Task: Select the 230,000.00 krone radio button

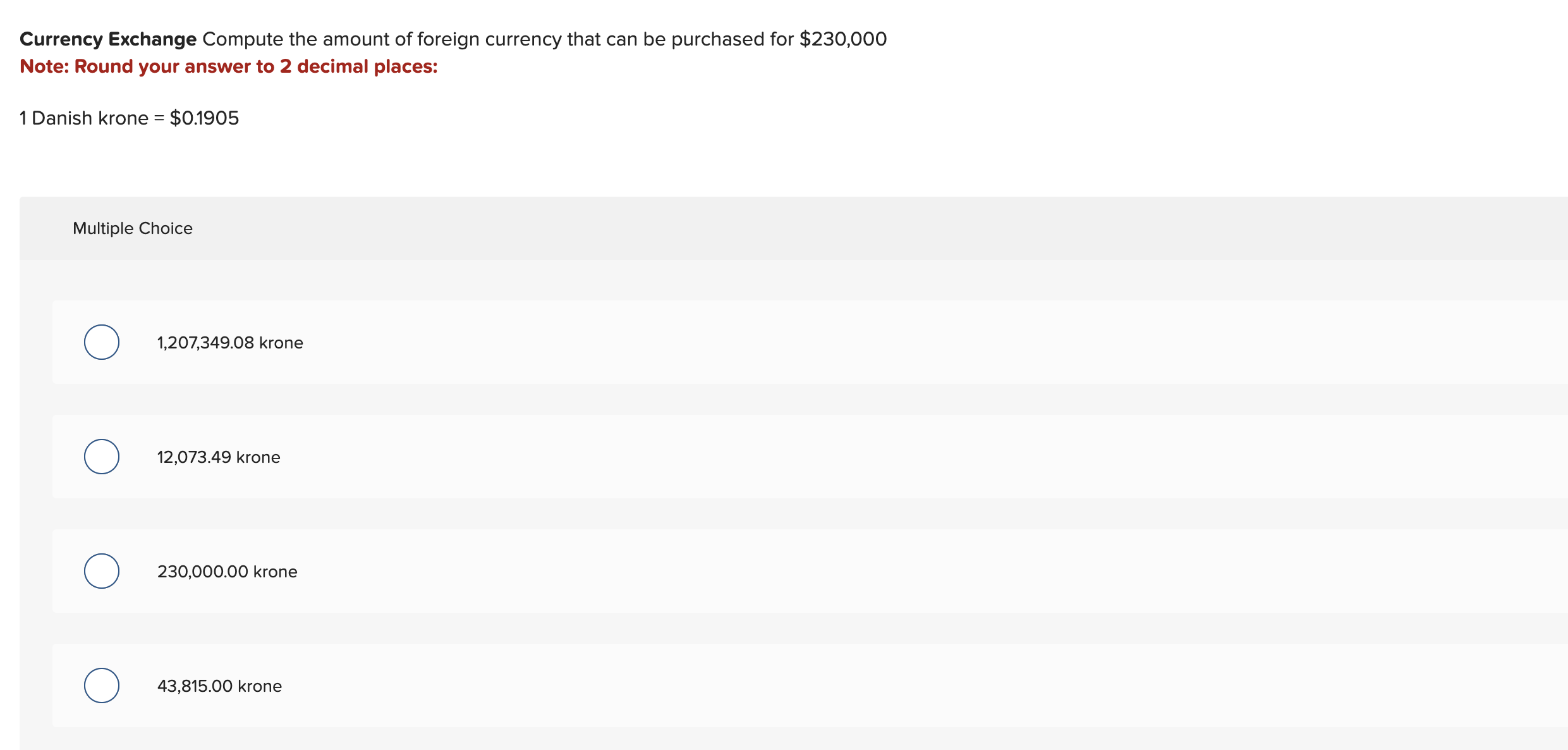Action: [101, 570]
